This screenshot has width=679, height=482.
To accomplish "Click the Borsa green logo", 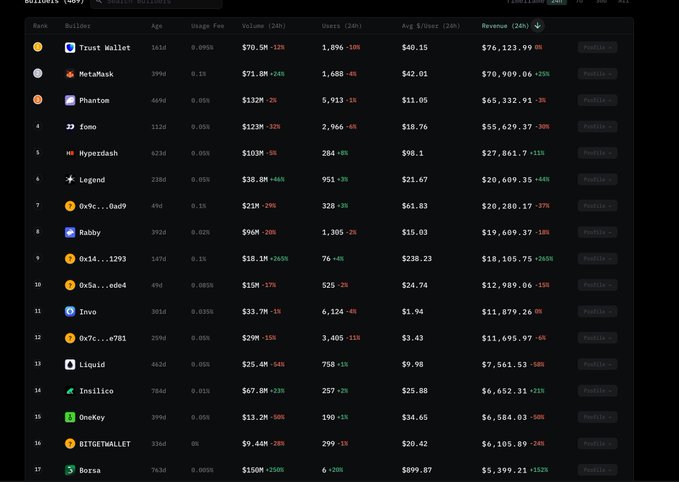I will pos(70,470).
